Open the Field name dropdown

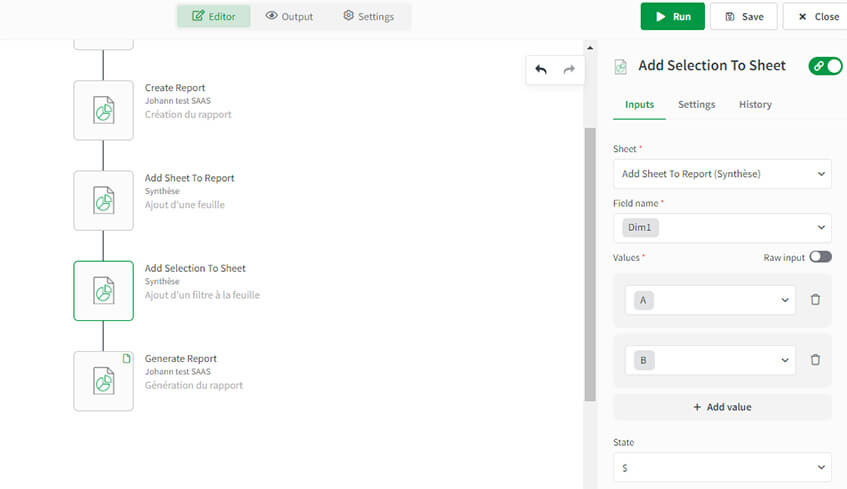click(722, 227)
